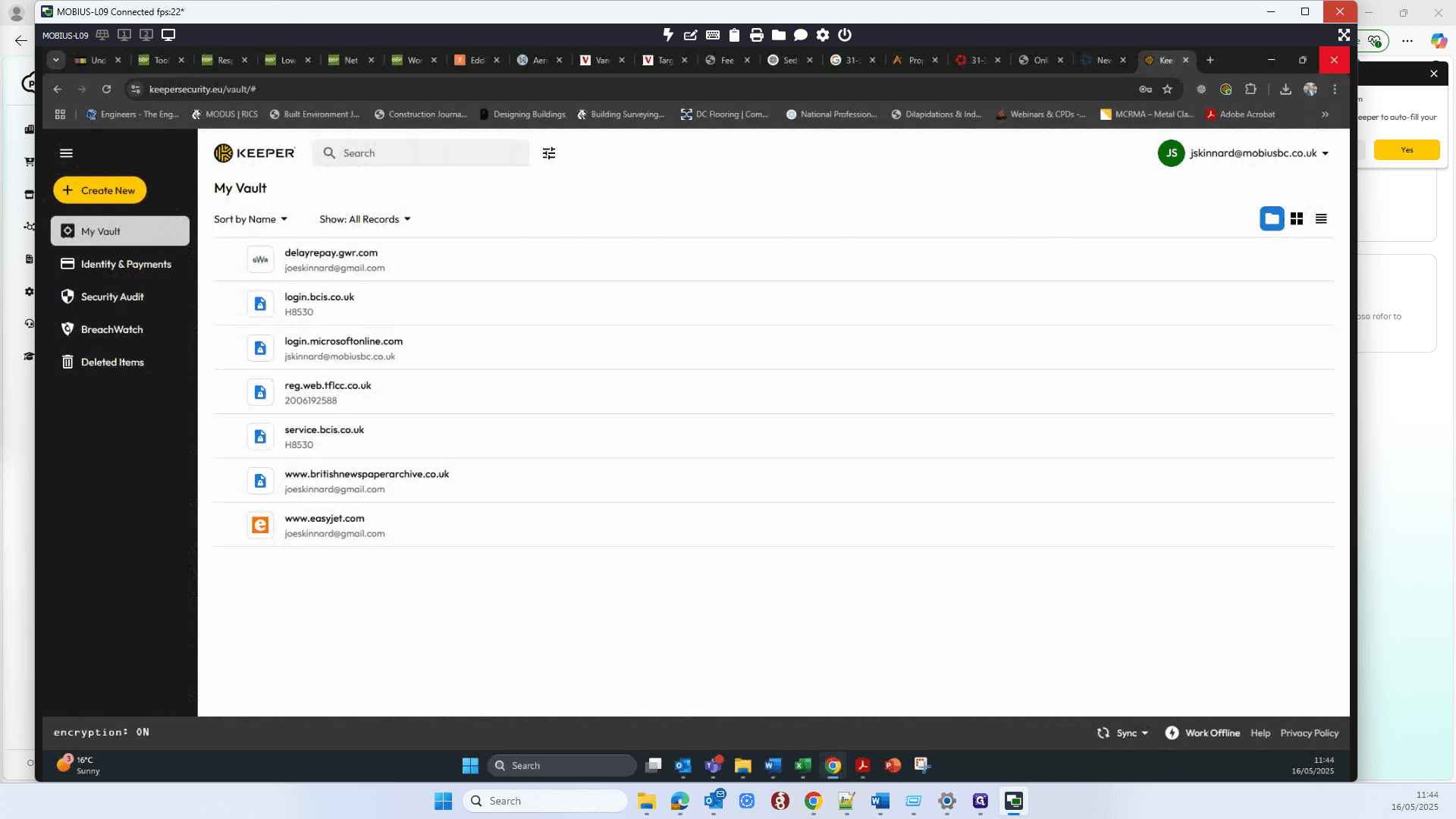1456x819 pixels.
Task: Open the remote session settings gear
Action: pyautogui.click(x=823, y=35)
